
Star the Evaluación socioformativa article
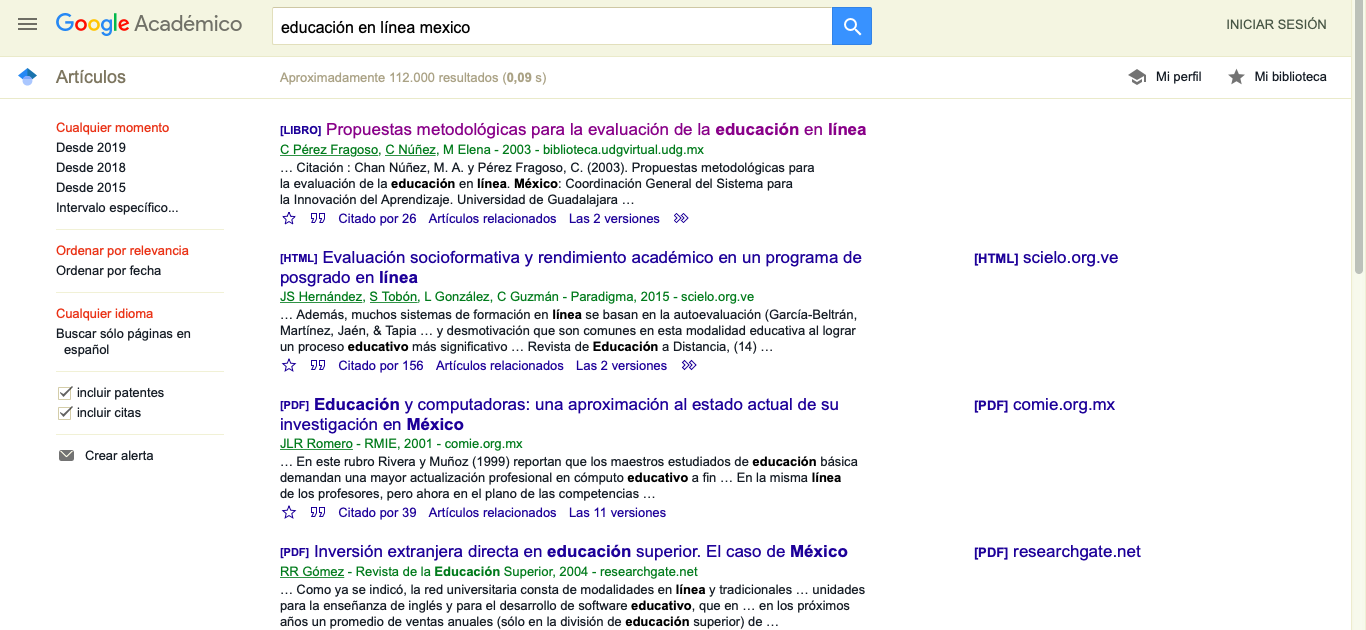click(289, 366)
